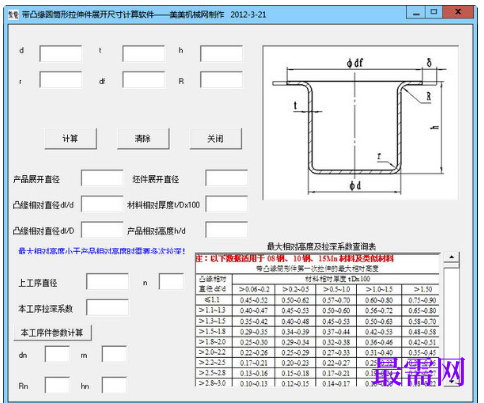Focus the h height input field

click(221, 54)
